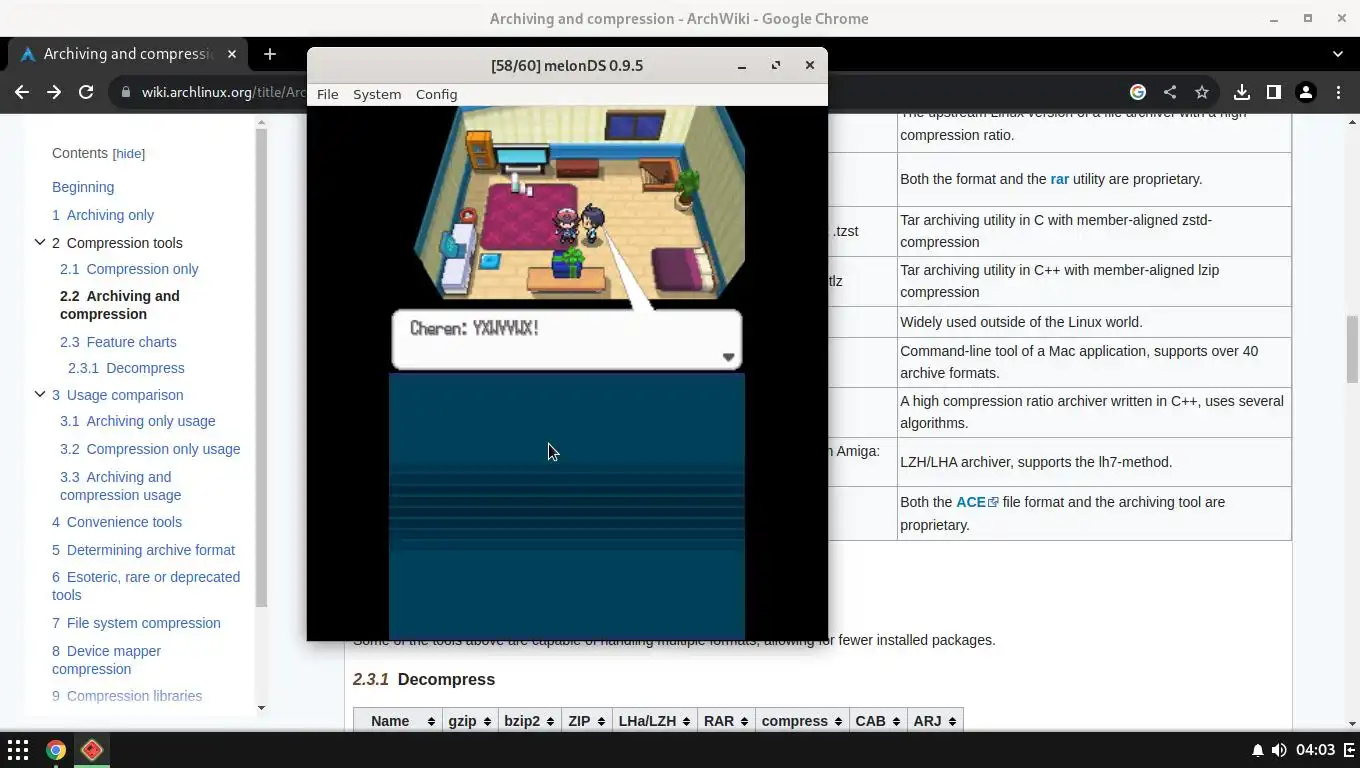Image resolution: width=1360 pixels, height=768 pixels.
Task: Sort table by ARJ column
Action: coord(935,721)
